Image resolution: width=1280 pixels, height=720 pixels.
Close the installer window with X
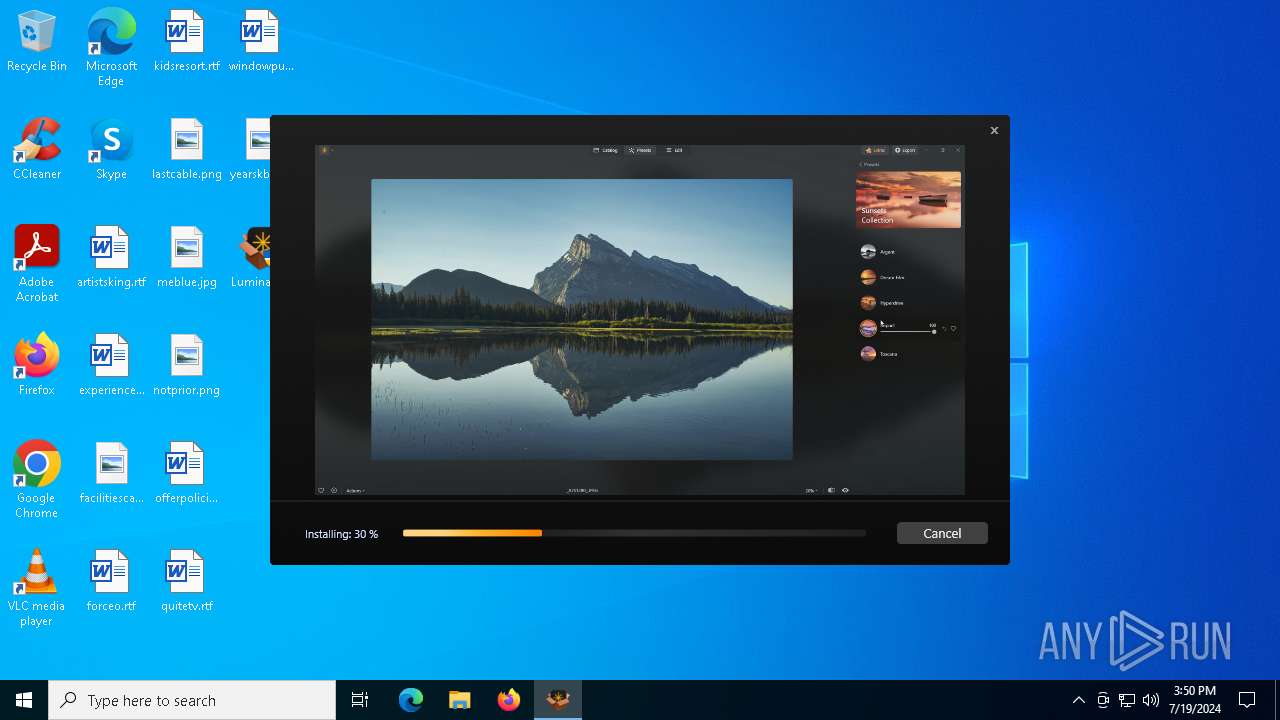point(994,130)
